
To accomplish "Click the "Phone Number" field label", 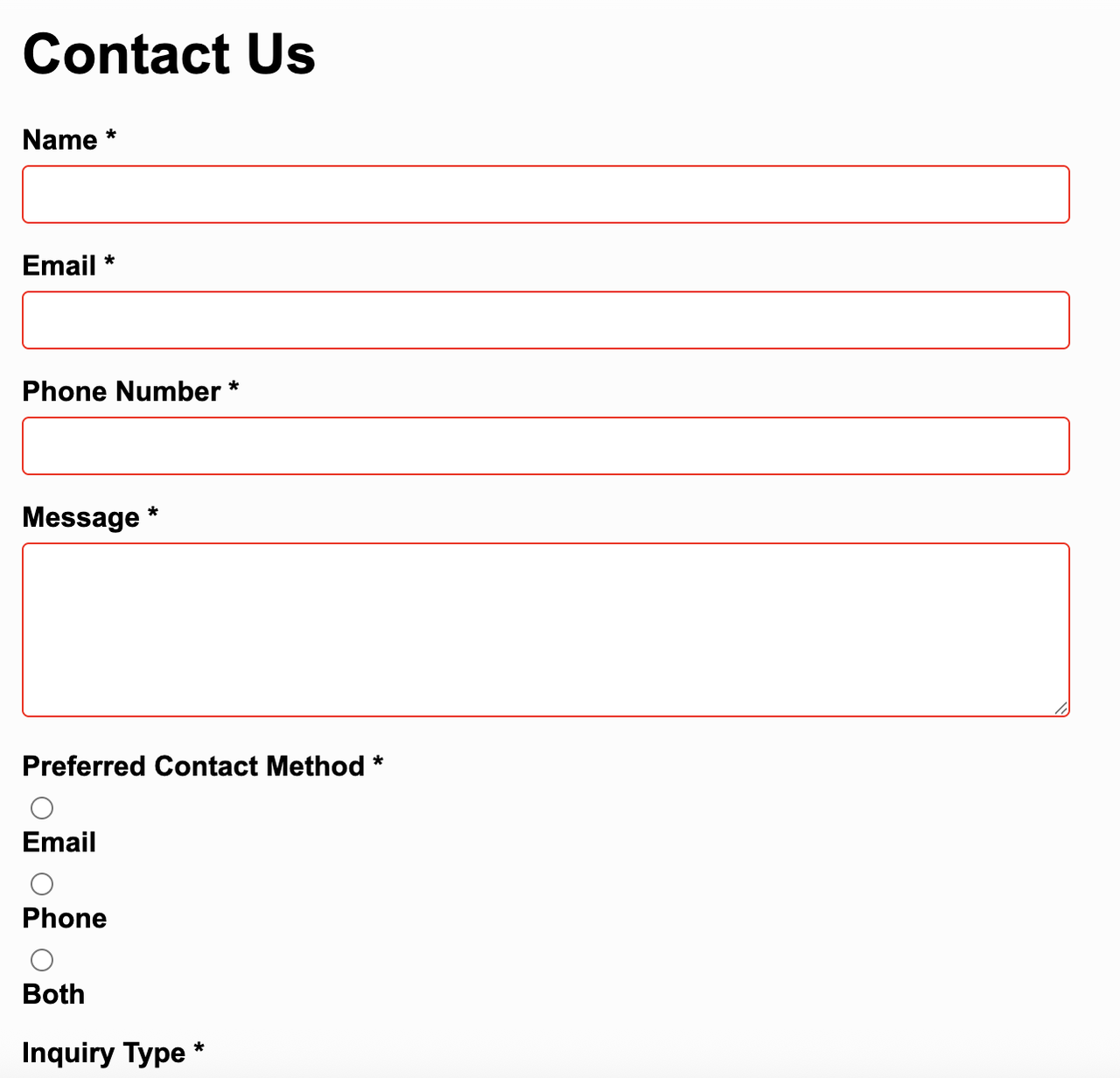I will point(121,392).
